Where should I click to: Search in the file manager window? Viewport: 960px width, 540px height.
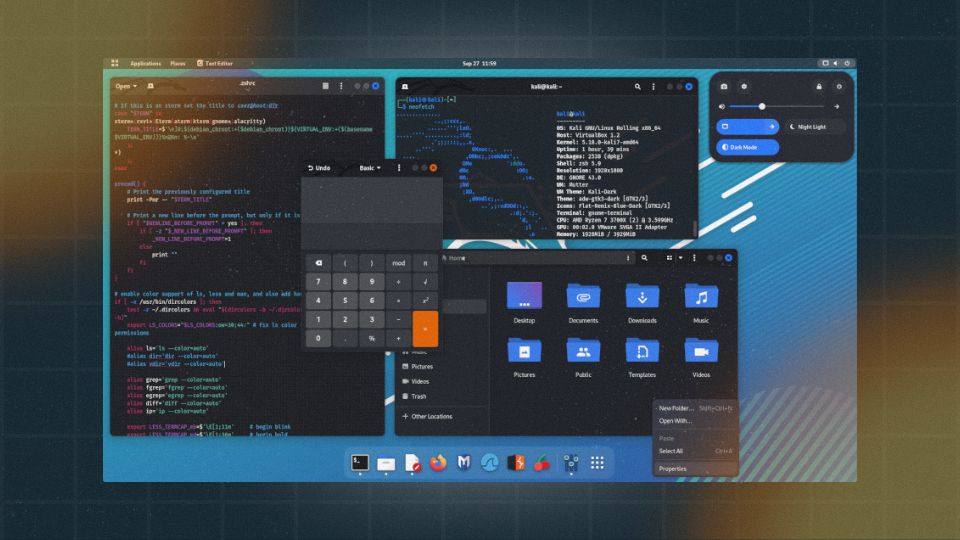click(x=644, y=258)
